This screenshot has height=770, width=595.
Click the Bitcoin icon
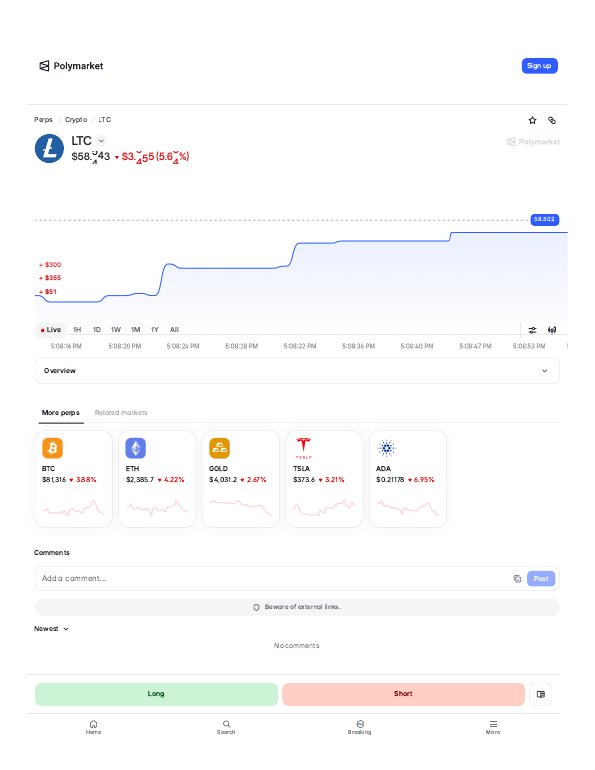[53, 448]
